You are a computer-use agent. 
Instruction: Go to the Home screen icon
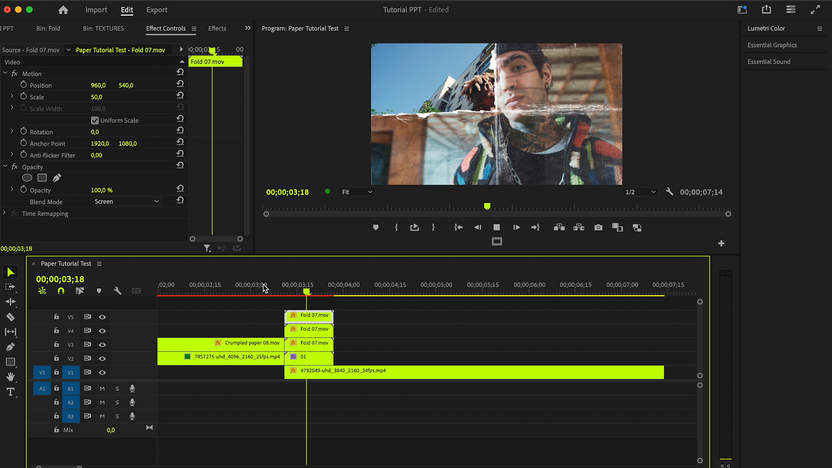coord(63,10)
